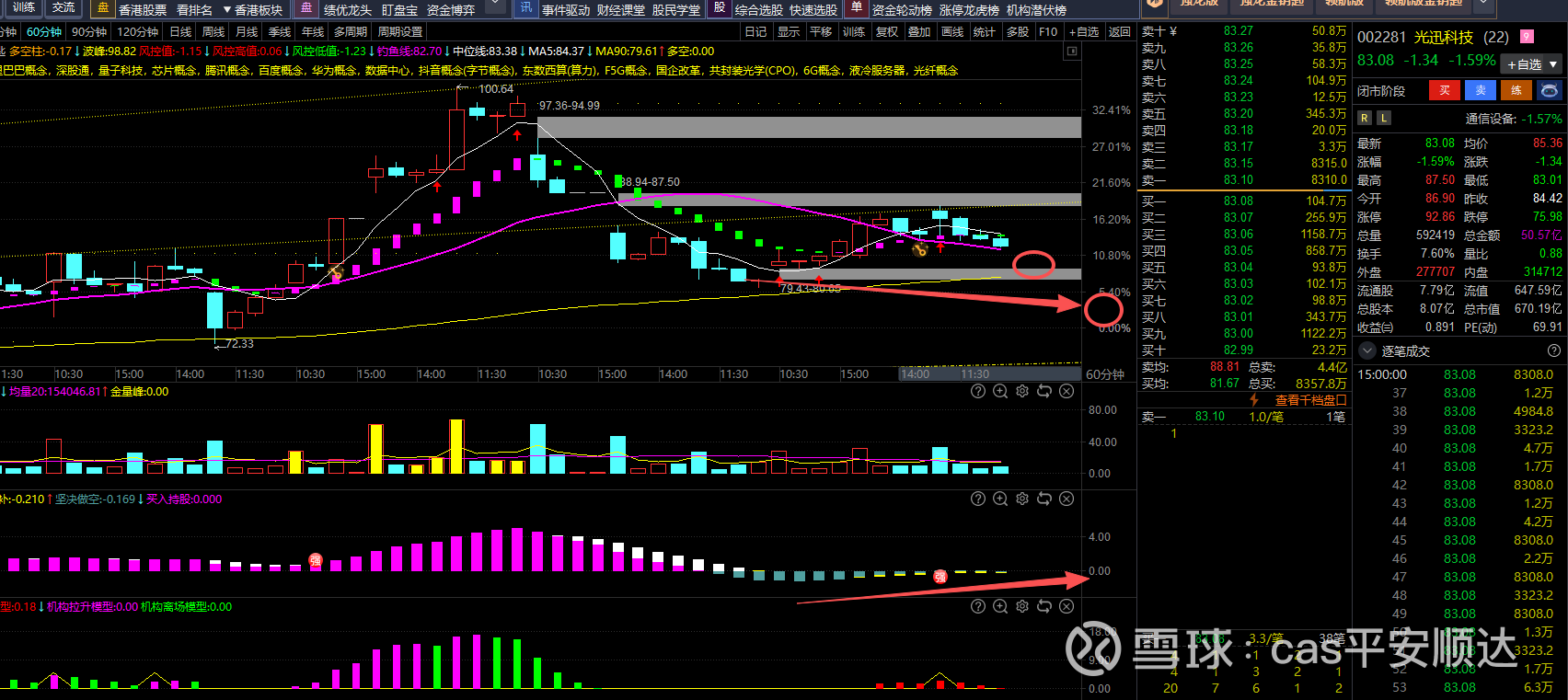Switch to 月线 monthly chart tab
The width and height of the screenshot is (1568, 700).
coord(247,31)
